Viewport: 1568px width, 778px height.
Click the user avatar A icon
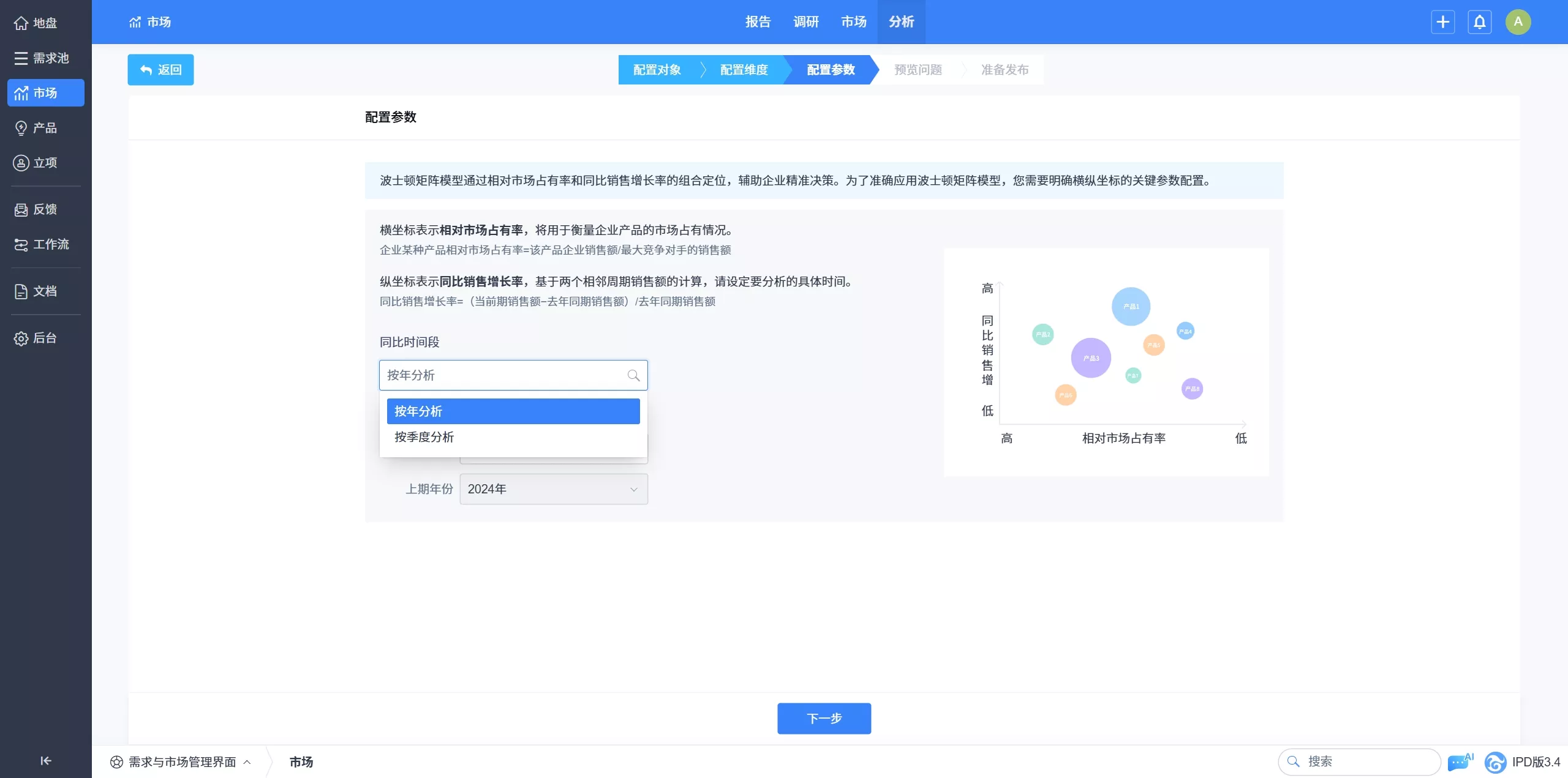click(1518, 22)
